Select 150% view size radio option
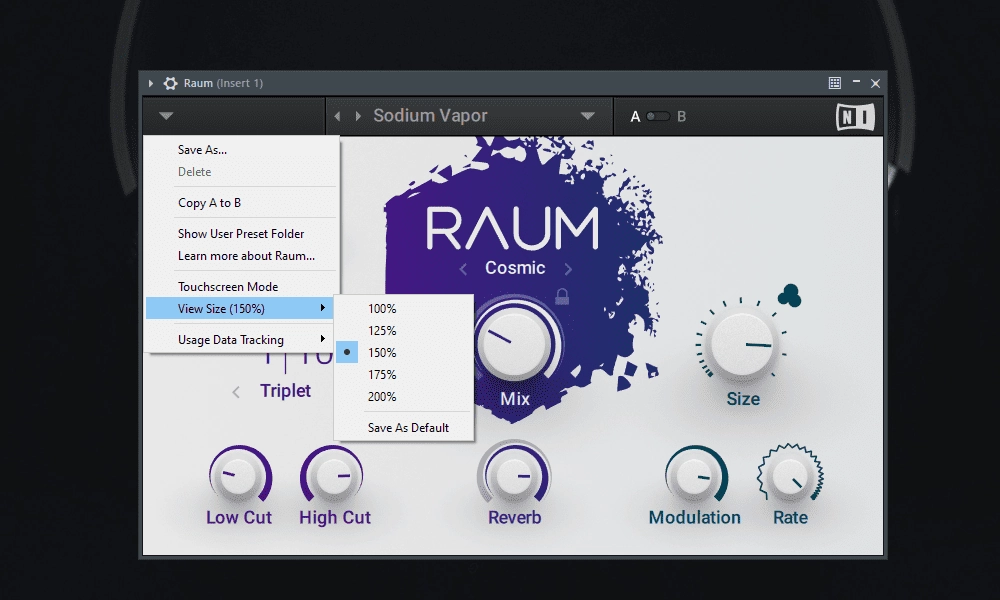The width and height of the screenshot is (1000, 600). (x=347, y=352)
